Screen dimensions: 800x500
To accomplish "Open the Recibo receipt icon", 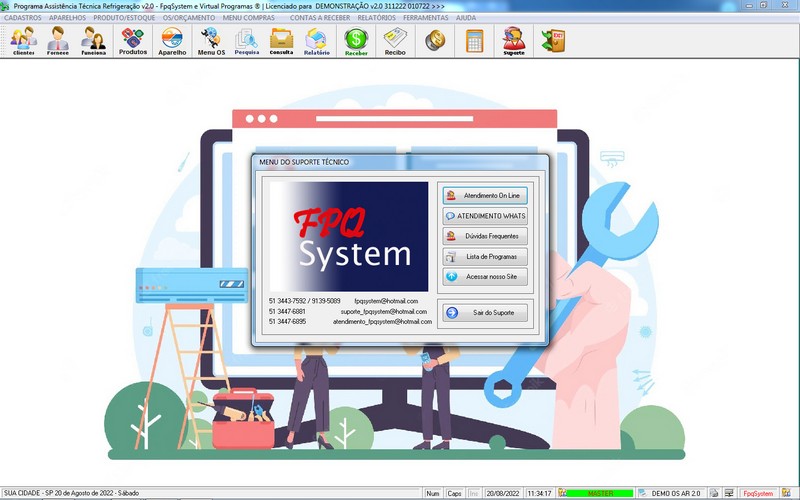I will click(x=395, y=41).
